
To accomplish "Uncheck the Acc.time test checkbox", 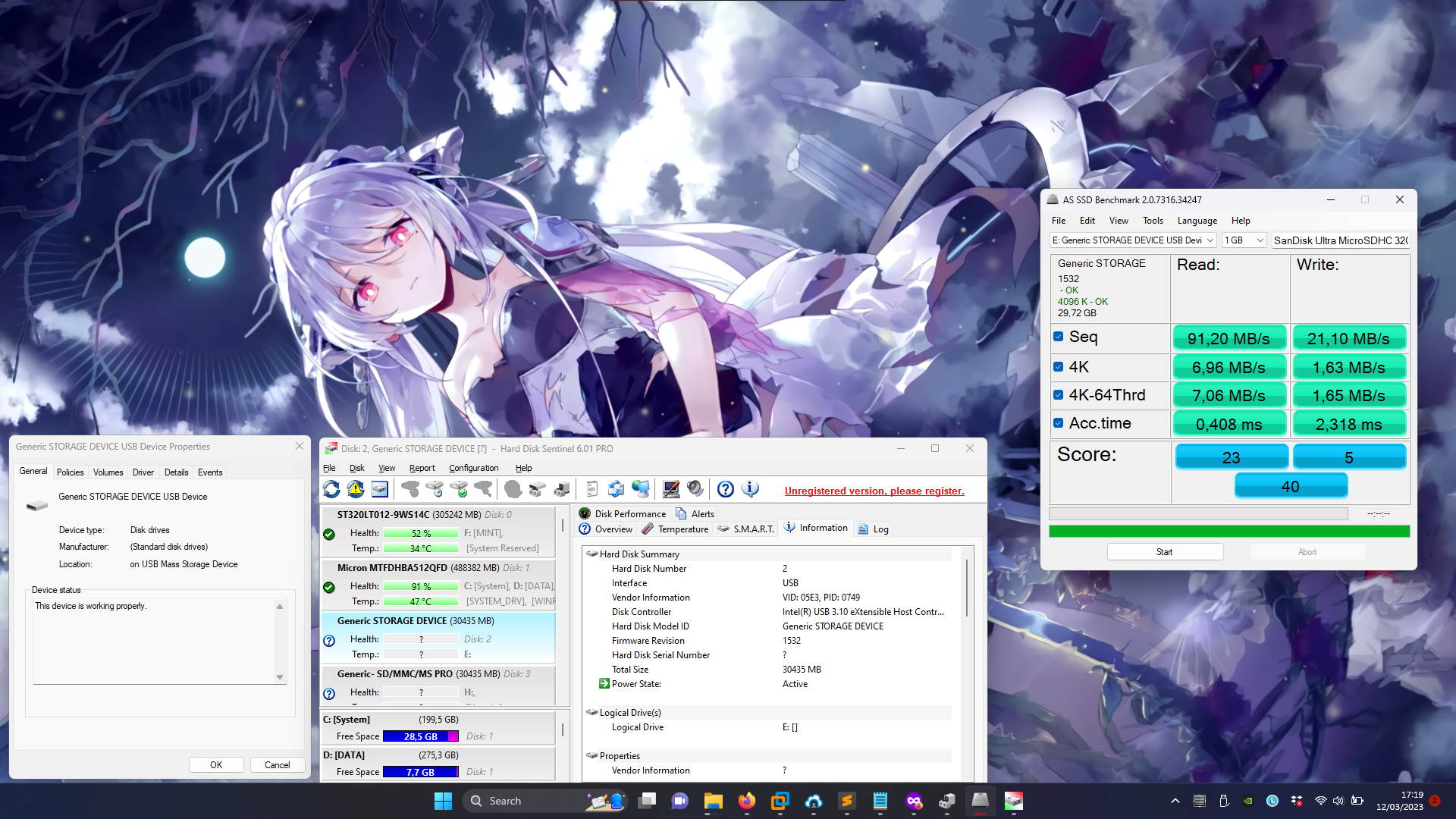I will point(1058,423).
